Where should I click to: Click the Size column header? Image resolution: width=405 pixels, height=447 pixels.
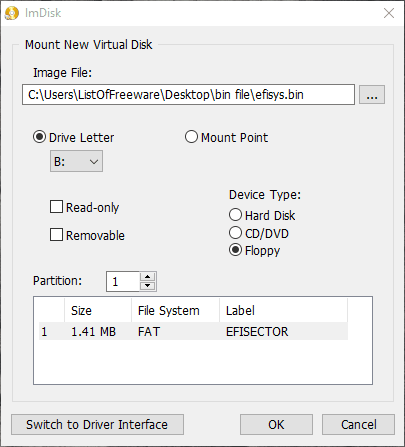click(x=98, y=311)
